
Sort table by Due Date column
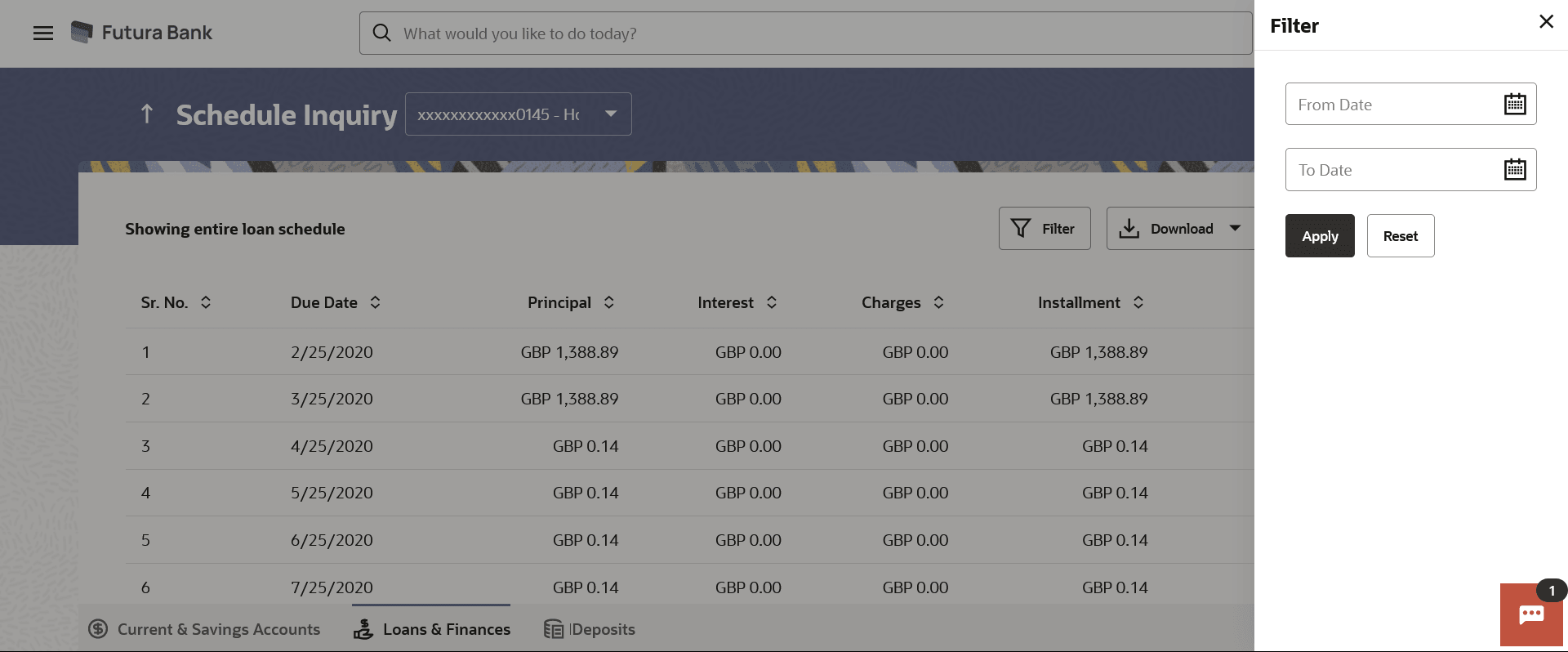(x=375, y=302)
